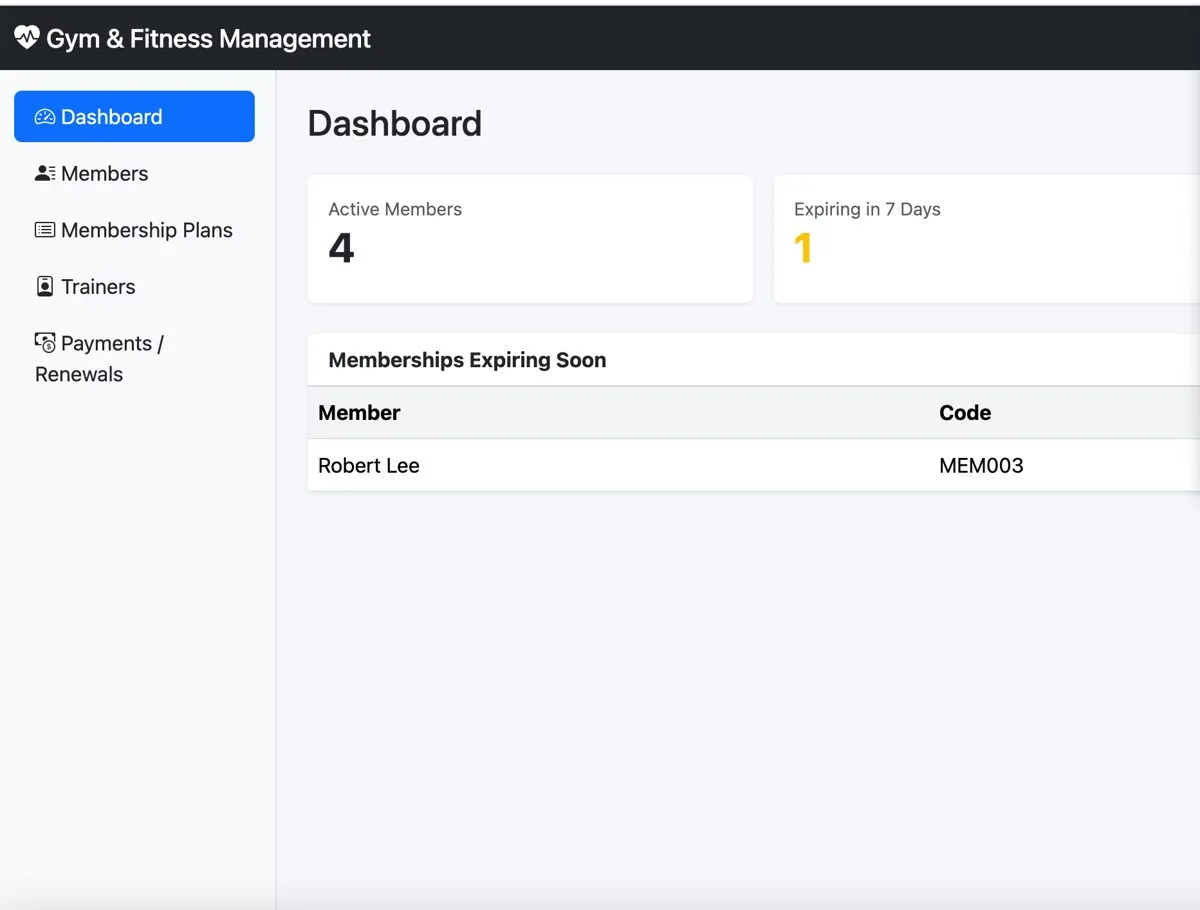The image size is (1200, 910).
Task: Click Gym & Fitness Management brand title
Action: pos(208,39)
